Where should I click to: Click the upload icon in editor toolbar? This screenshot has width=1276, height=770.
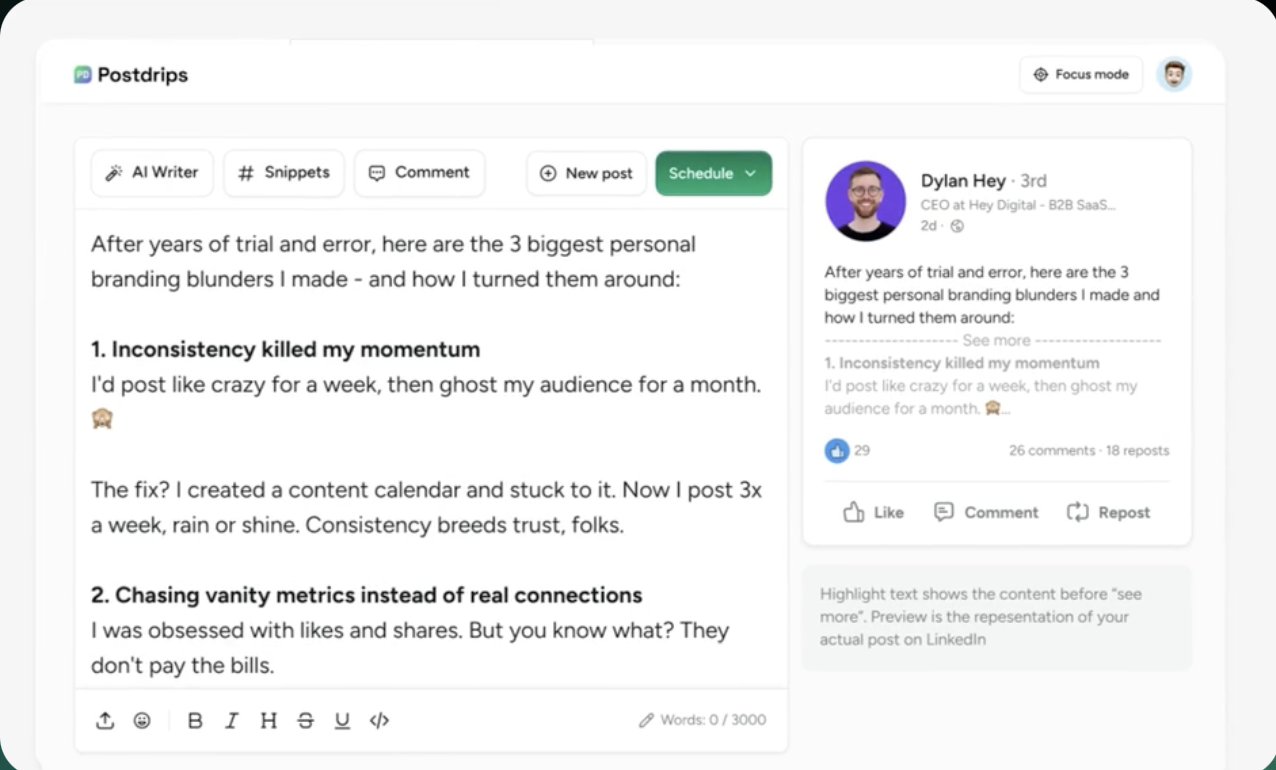point(105,719)
